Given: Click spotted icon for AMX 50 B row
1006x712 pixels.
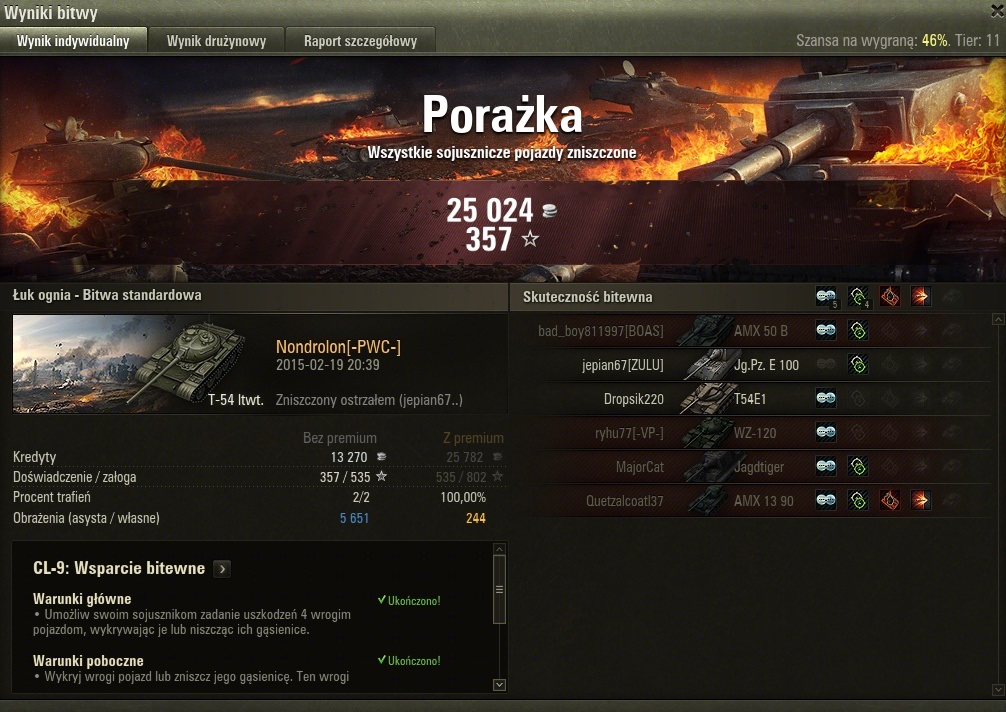Looking at the screenshot, I should click(826, 330).
